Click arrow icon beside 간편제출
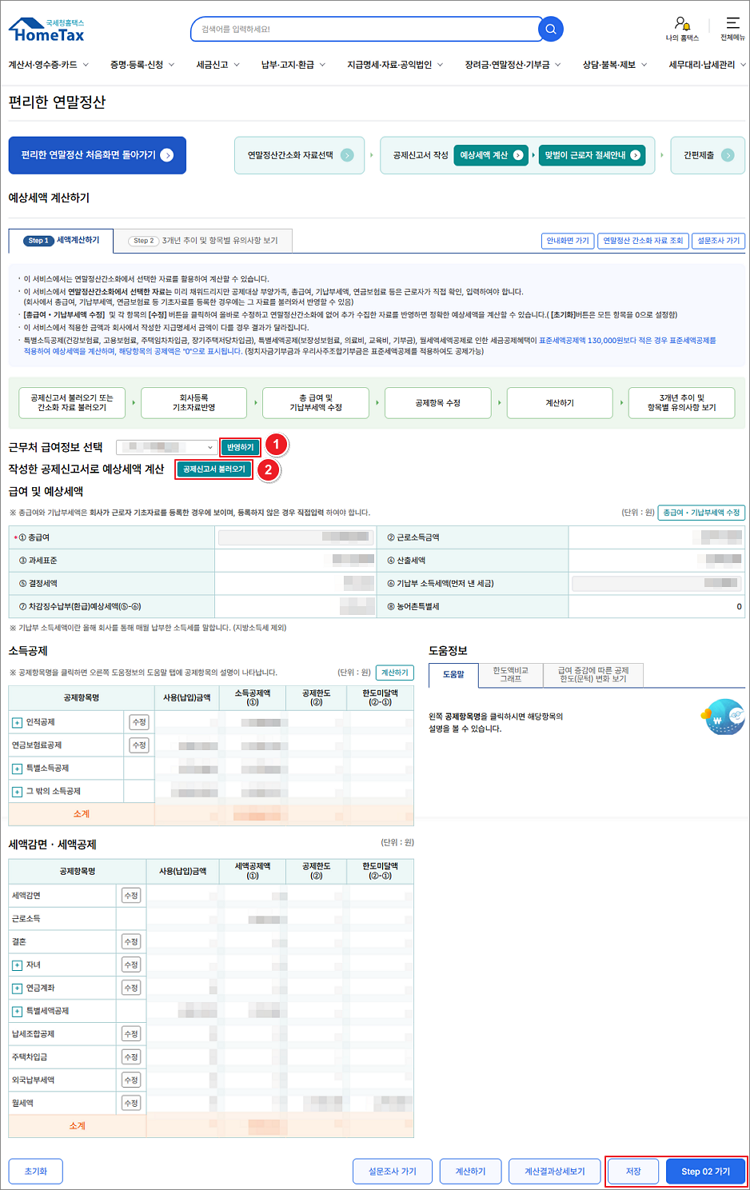Screen dimensions: 750x1190 [727, 155]
